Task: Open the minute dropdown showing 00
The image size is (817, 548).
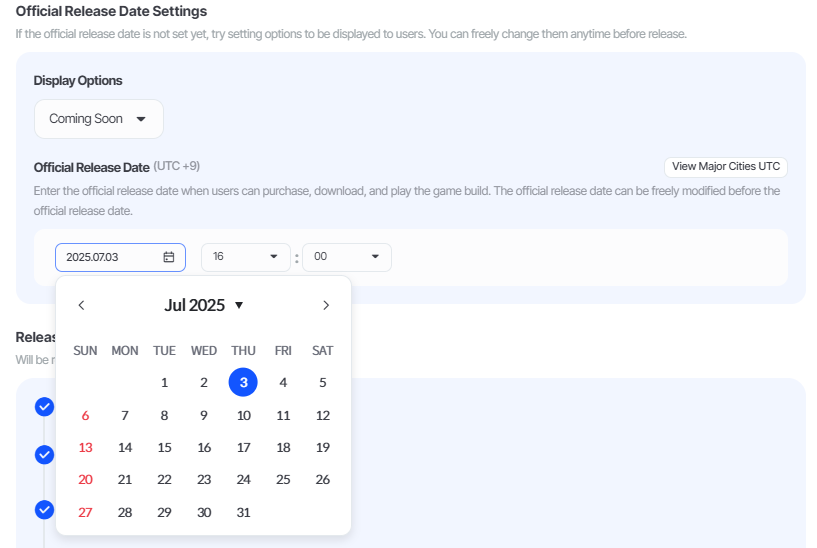Action: 346,257
